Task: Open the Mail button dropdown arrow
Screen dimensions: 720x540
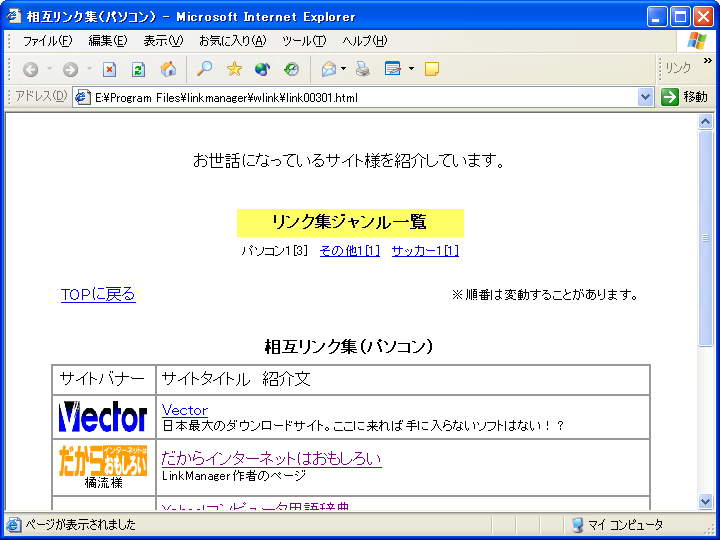Action: 343,69
